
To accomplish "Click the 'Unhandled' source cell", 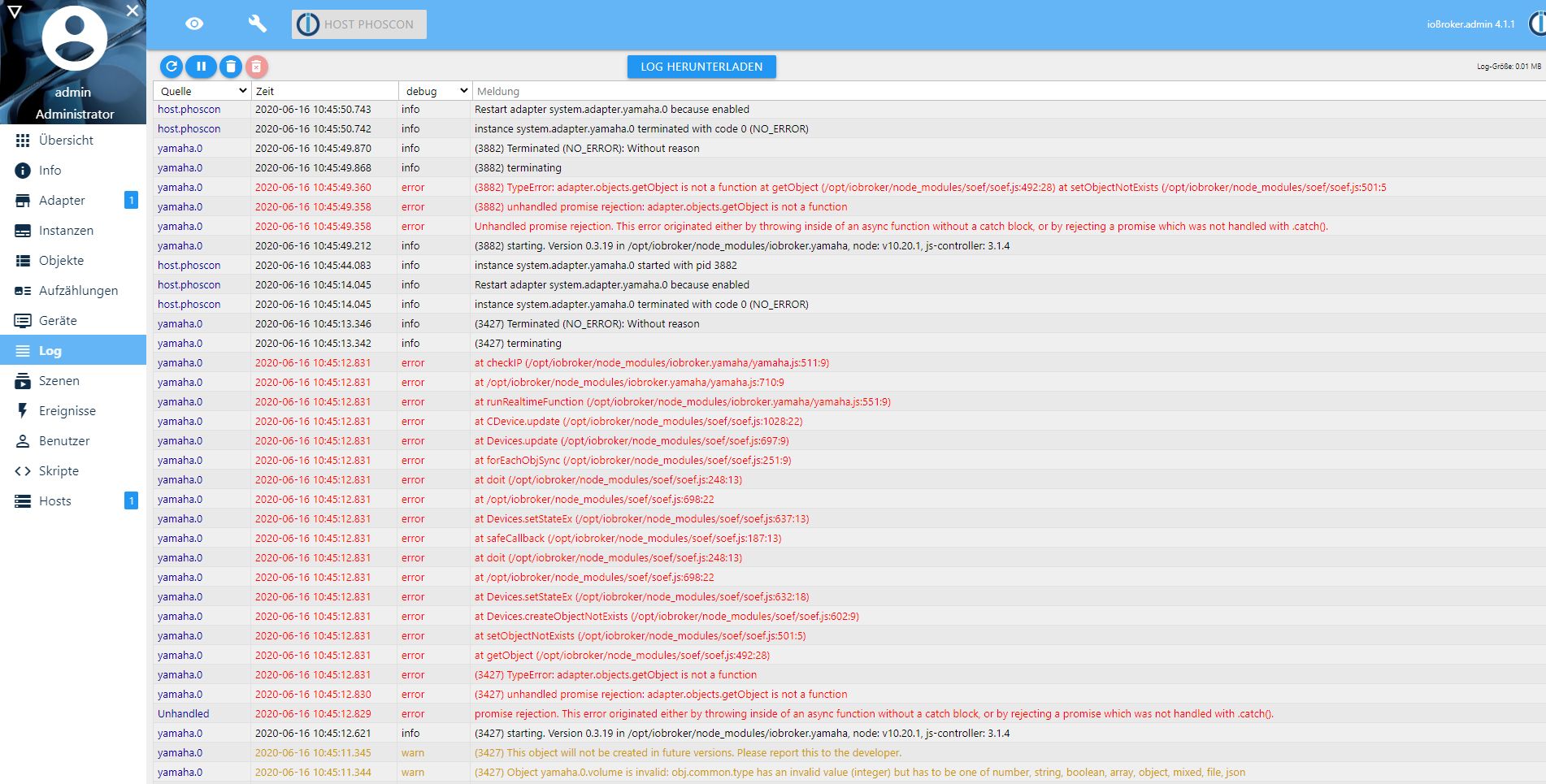I will pos(183,714).
